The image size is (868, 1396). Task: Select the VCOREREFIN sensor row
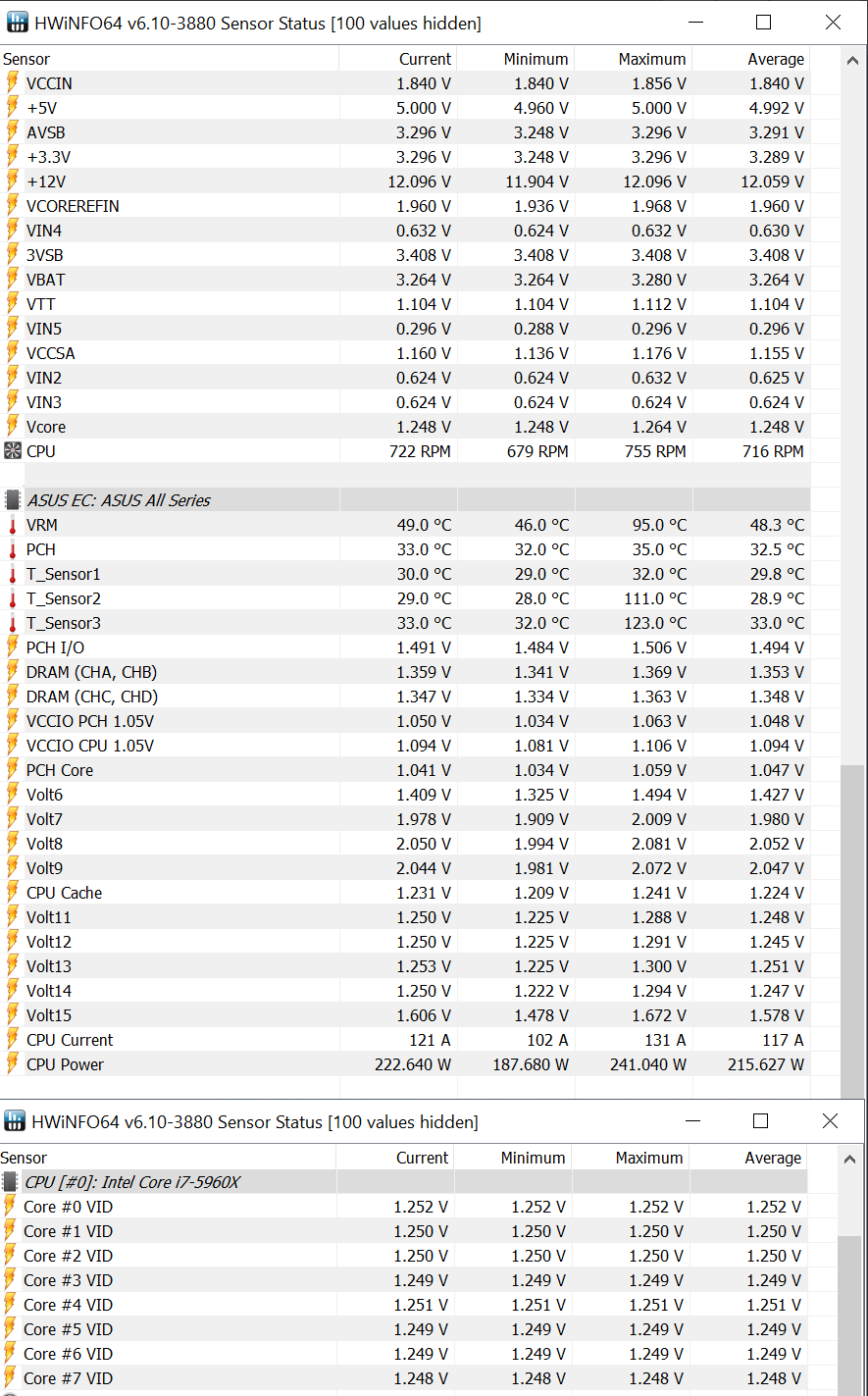(406, 206)
